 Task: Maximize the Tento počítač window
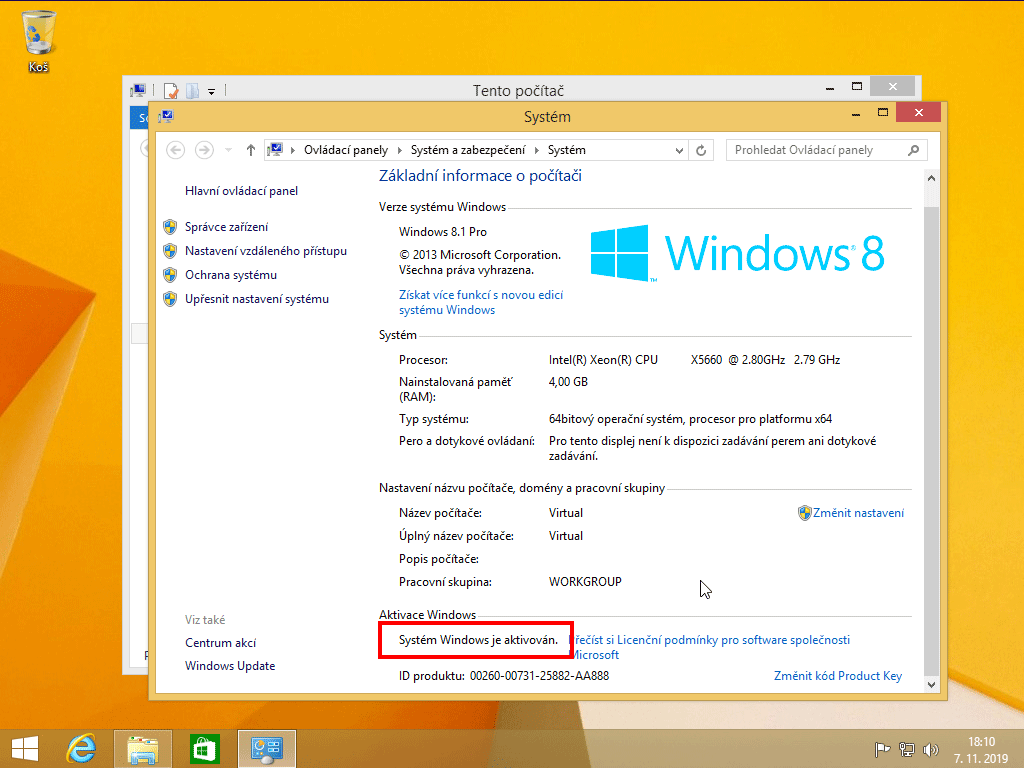[x=857, y=87]
